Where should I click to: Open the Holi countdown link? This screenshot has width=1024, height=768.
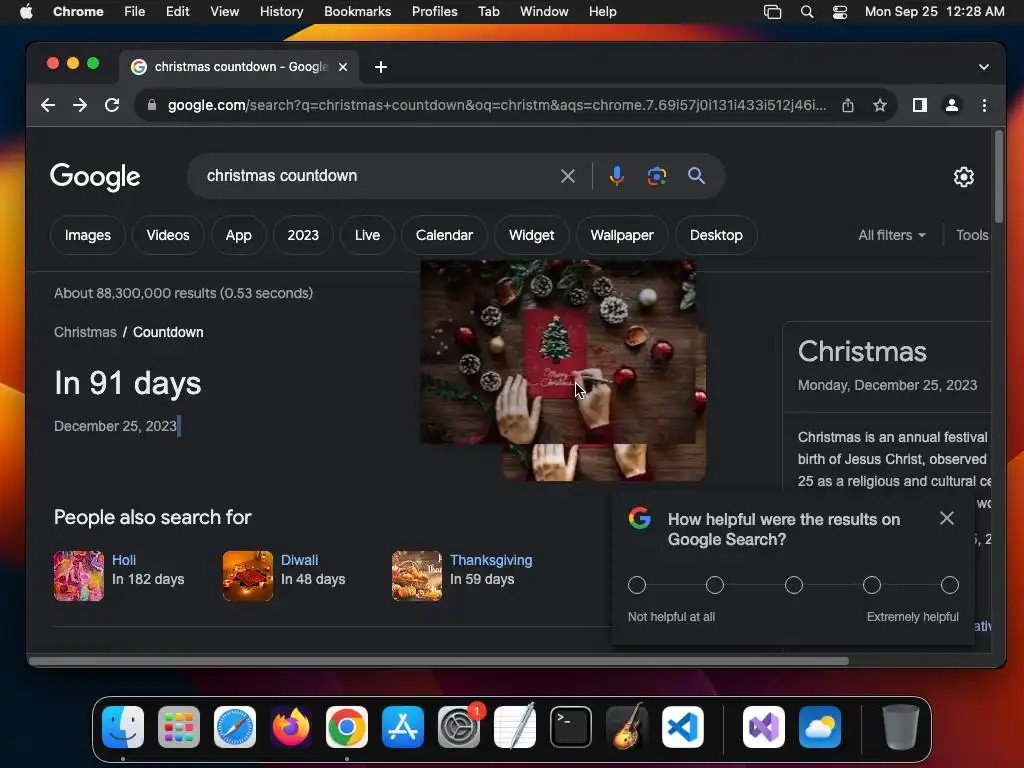pyautogui.click(x=123, y=560)
